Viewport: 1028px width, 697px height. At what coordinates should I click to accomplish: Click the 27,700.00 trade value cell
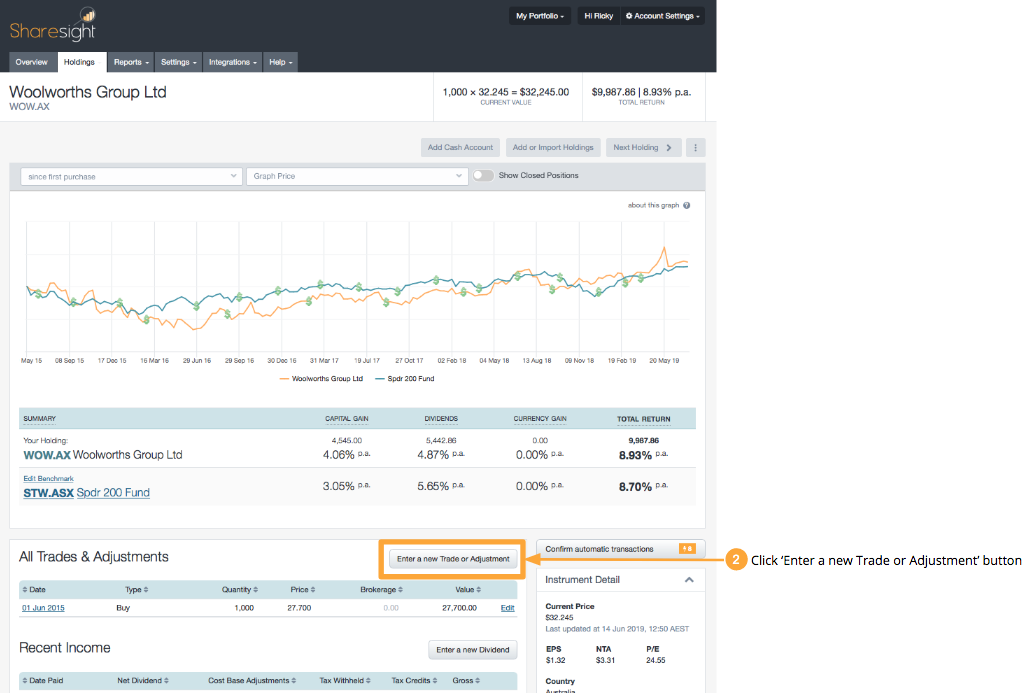pos(460,608)
